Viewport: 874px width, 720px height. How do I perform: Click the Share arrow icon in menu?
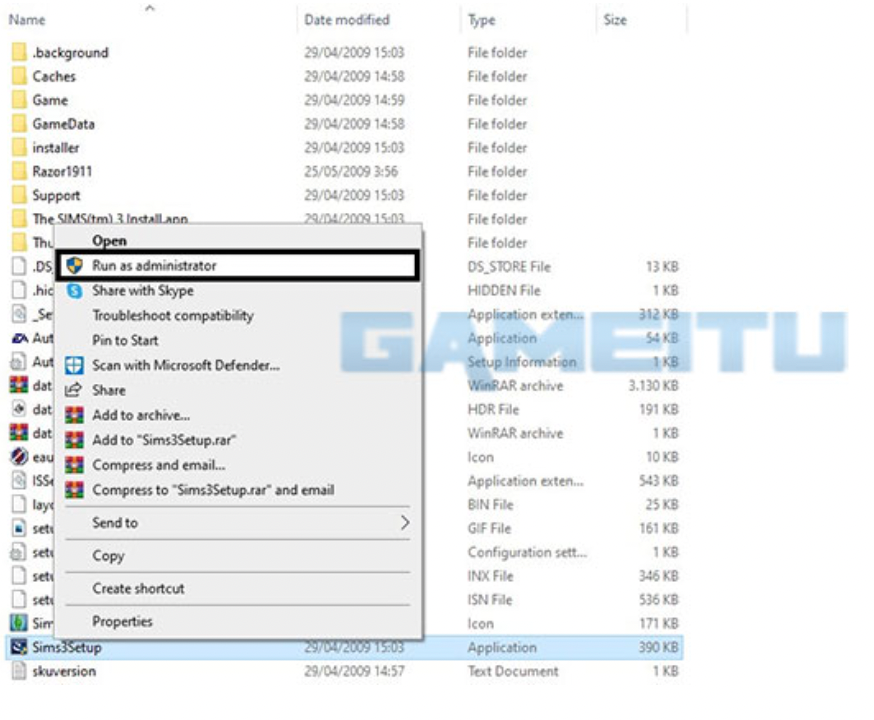pyautogui.click(x=74, y=390)
